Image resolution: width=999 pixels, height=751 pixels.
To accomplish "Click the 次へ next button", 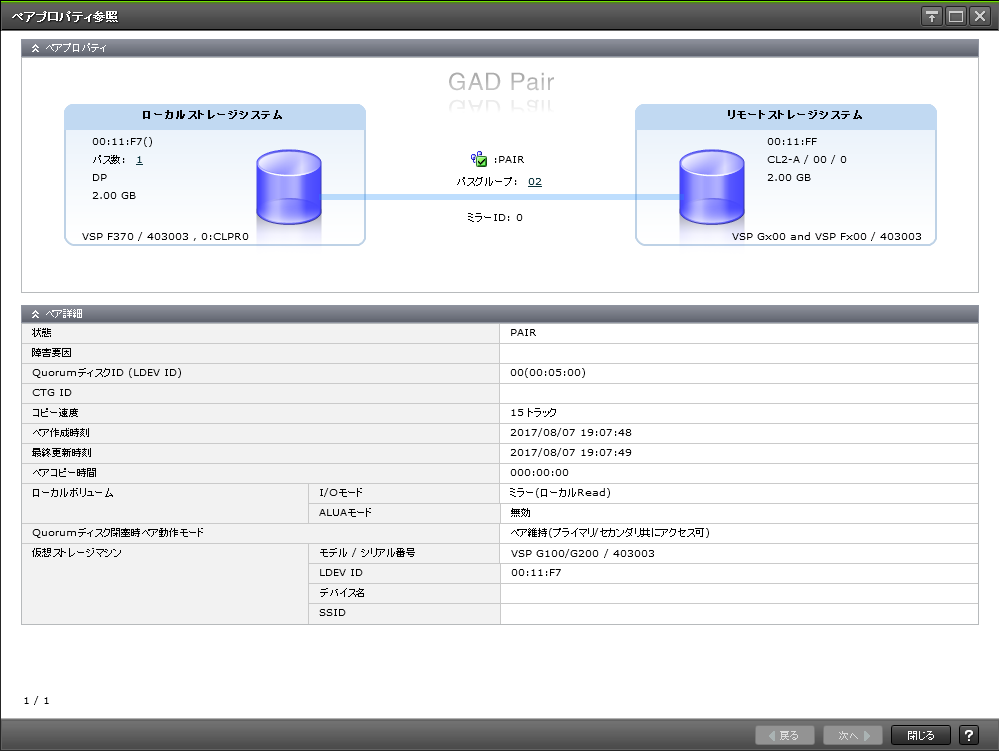I will click(852, 735).
